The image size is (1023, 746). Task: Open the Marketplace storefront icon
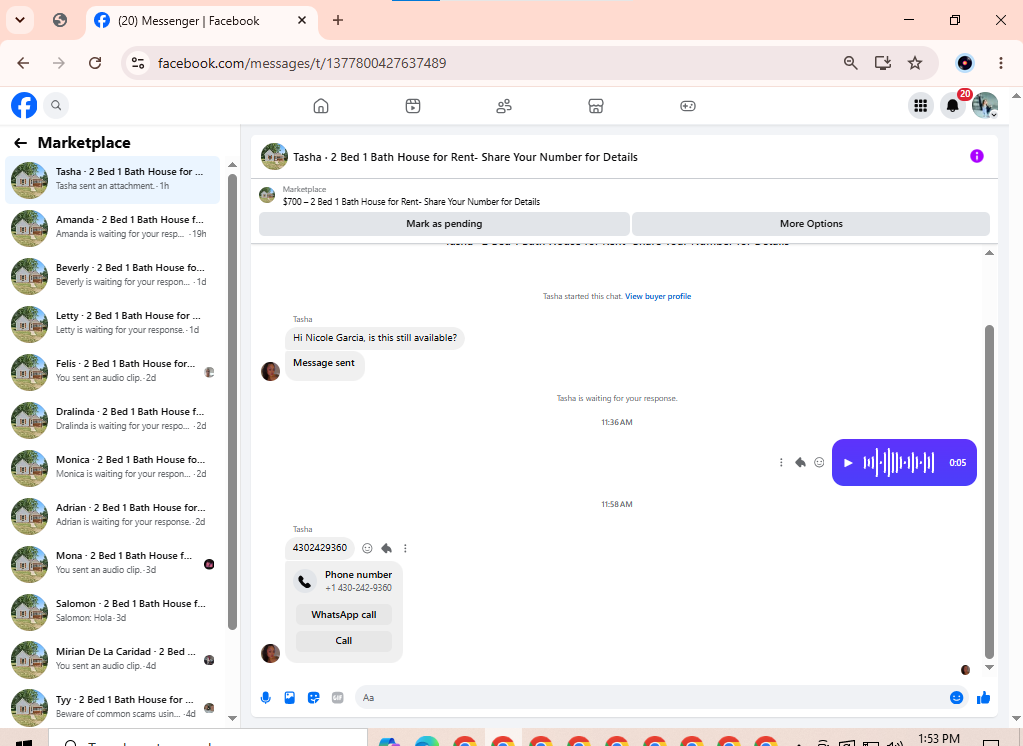[596, 106]
